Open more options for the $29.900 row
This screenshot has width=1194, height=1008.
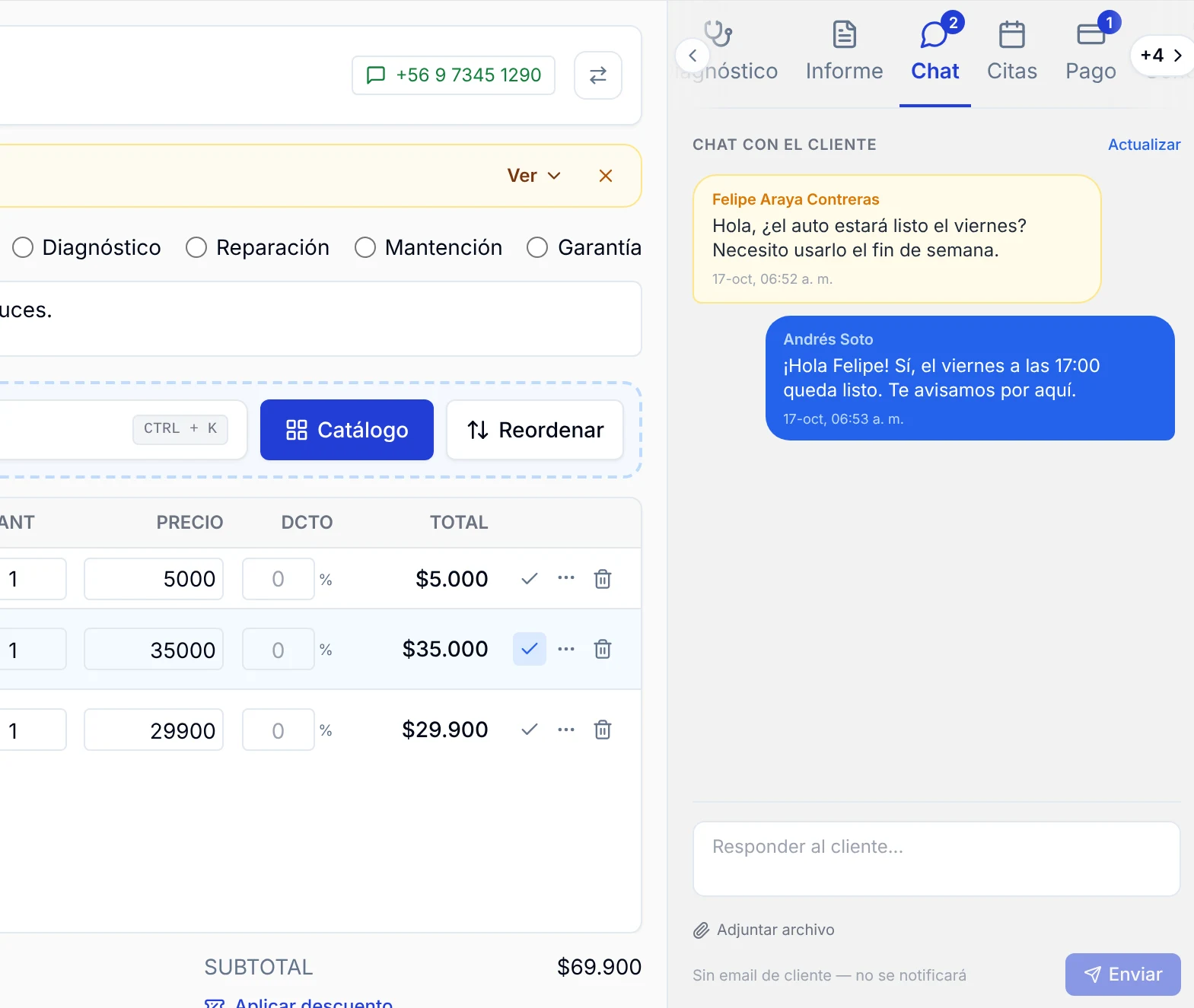click(x=566, y=730)
